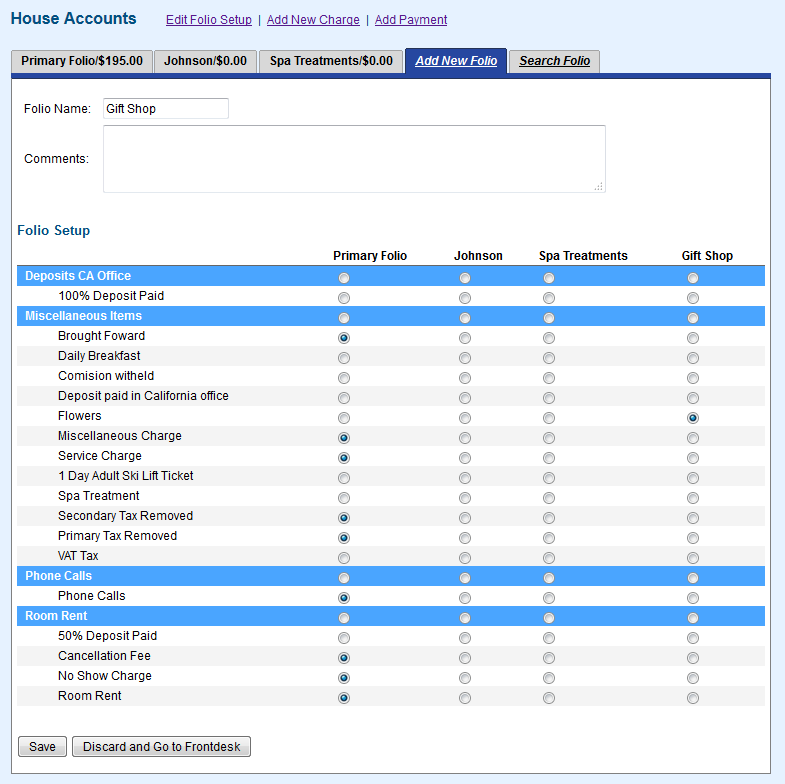Set Secondary Tax Removed to Gift Shop
The width and height of the screenshot is (785, 784).
pos(692,518)
